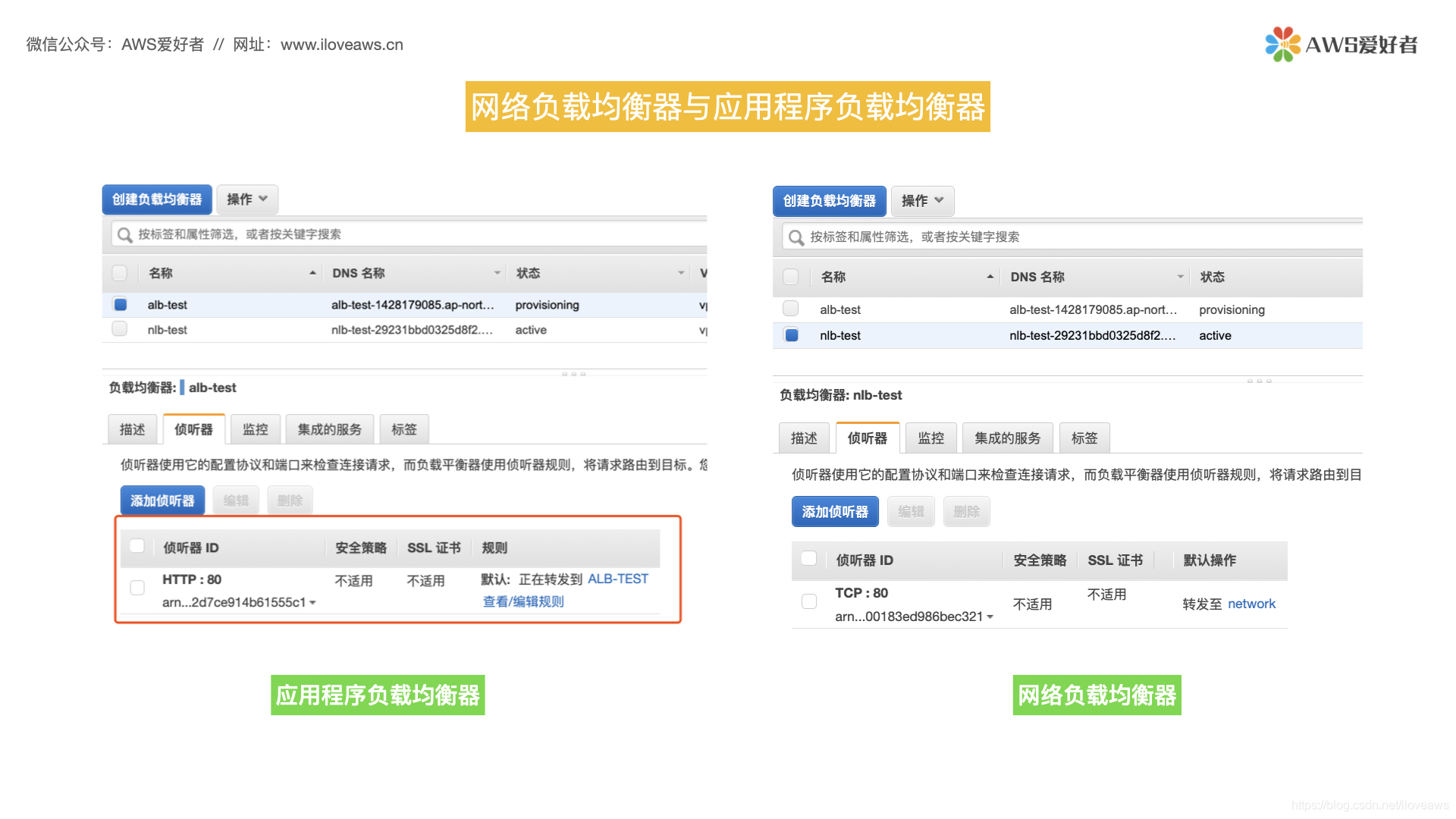The image size is (1456, 819).
Task: Click the network target group link
Action: pyautogui.click(x=1251, y=604)
